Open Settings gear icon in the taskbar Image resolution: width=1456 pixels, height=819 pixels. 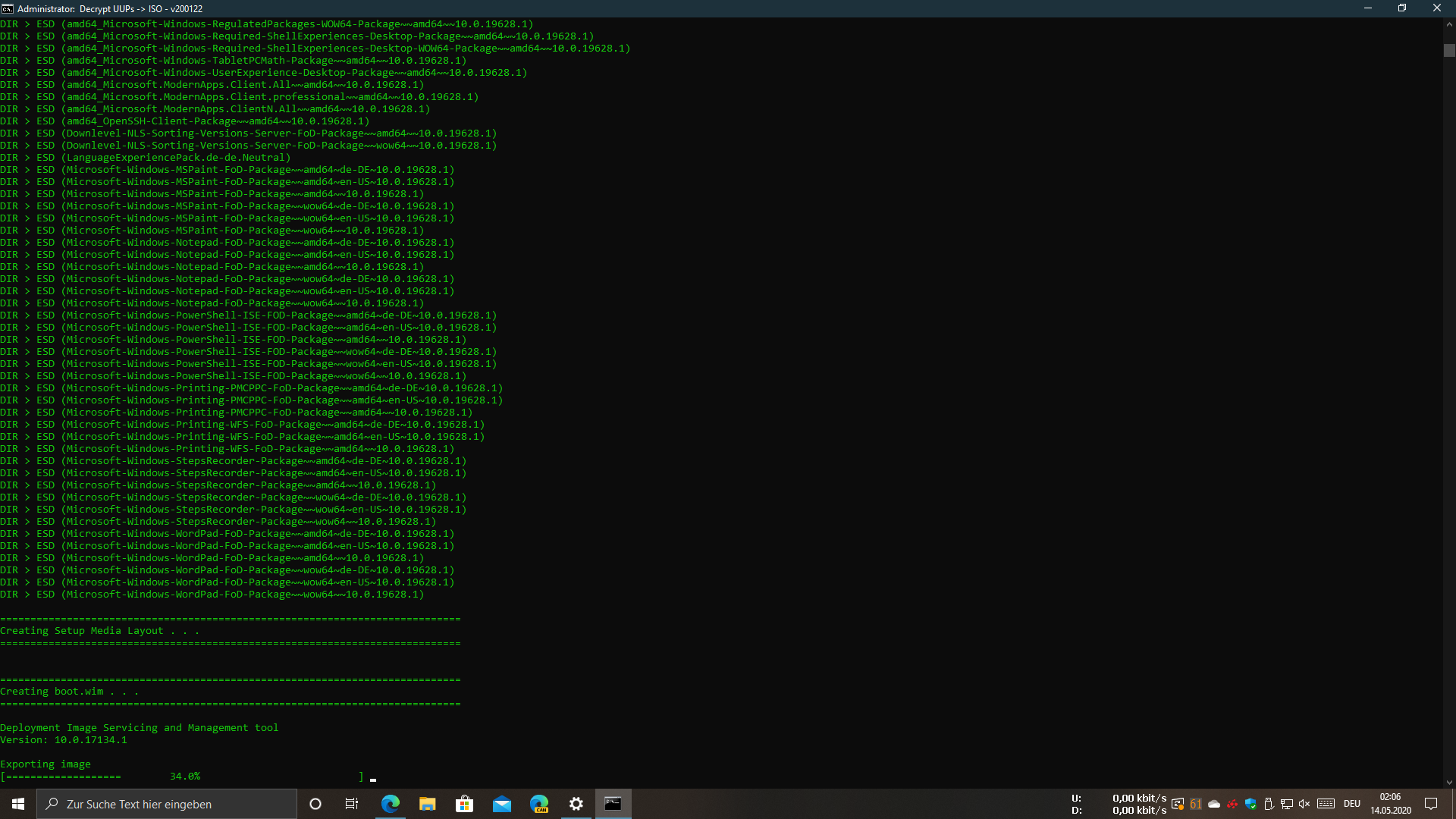click(x=576, y=804)
